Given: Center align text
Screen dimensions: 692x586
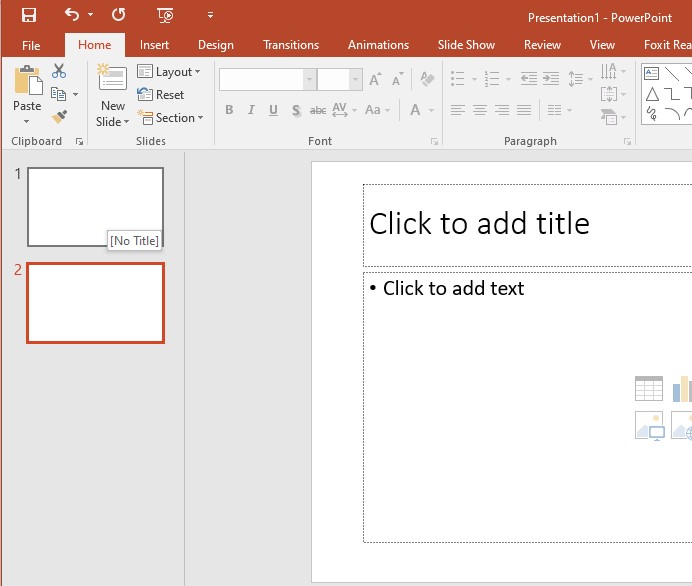Looking at the screenshot, I should click(x=480, y=110).
